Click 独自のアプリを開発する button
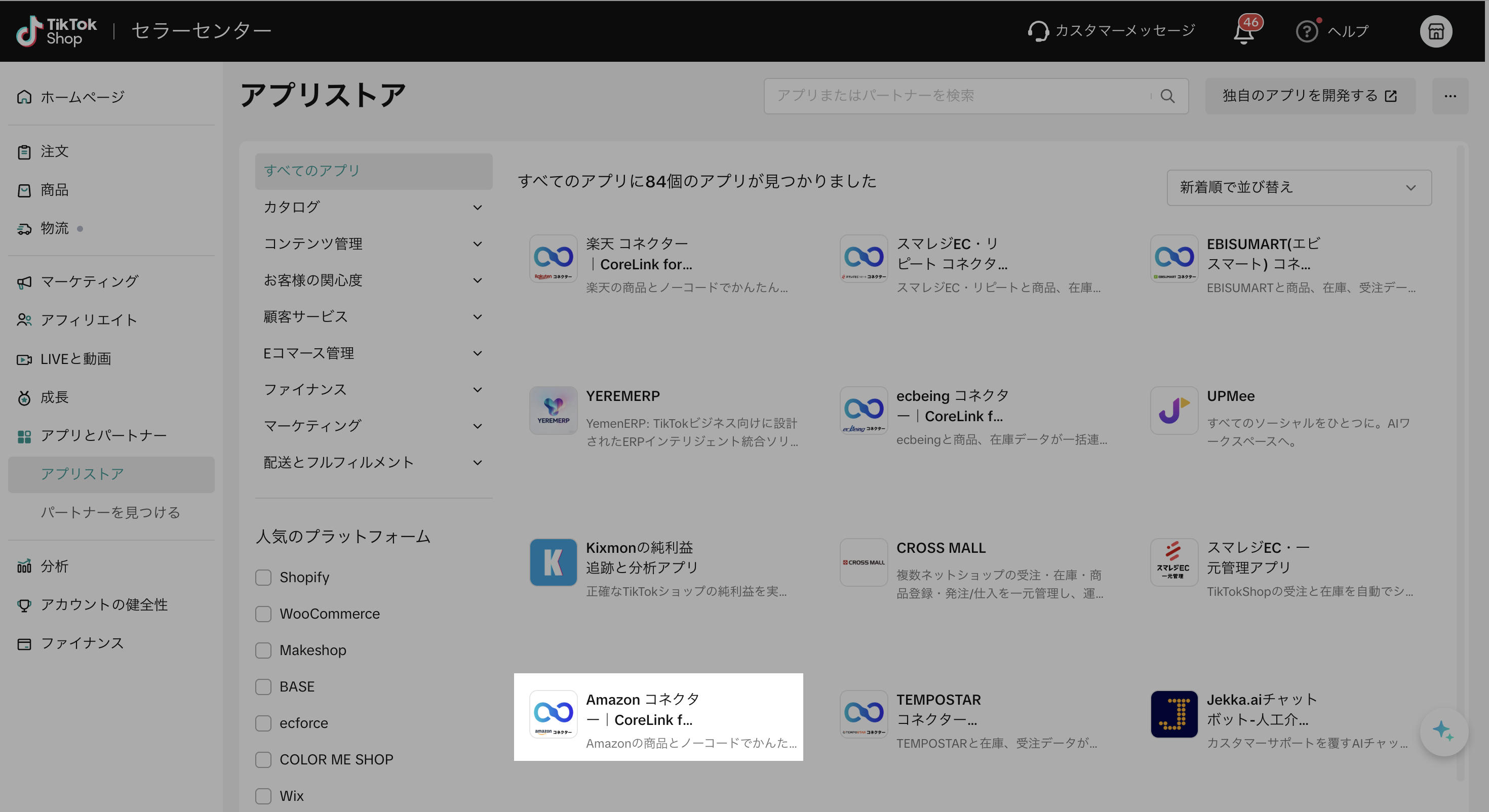 coord(1309,96)
